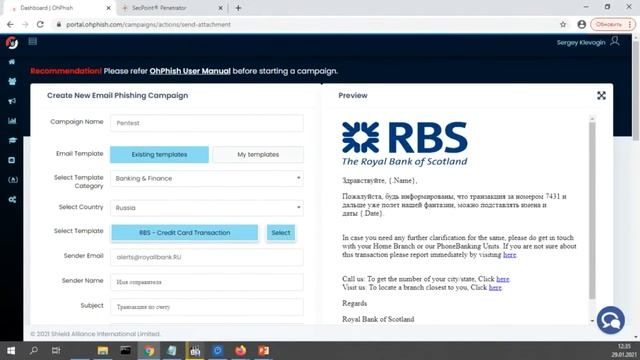Follow 'here' link in Visit us line

495,287
